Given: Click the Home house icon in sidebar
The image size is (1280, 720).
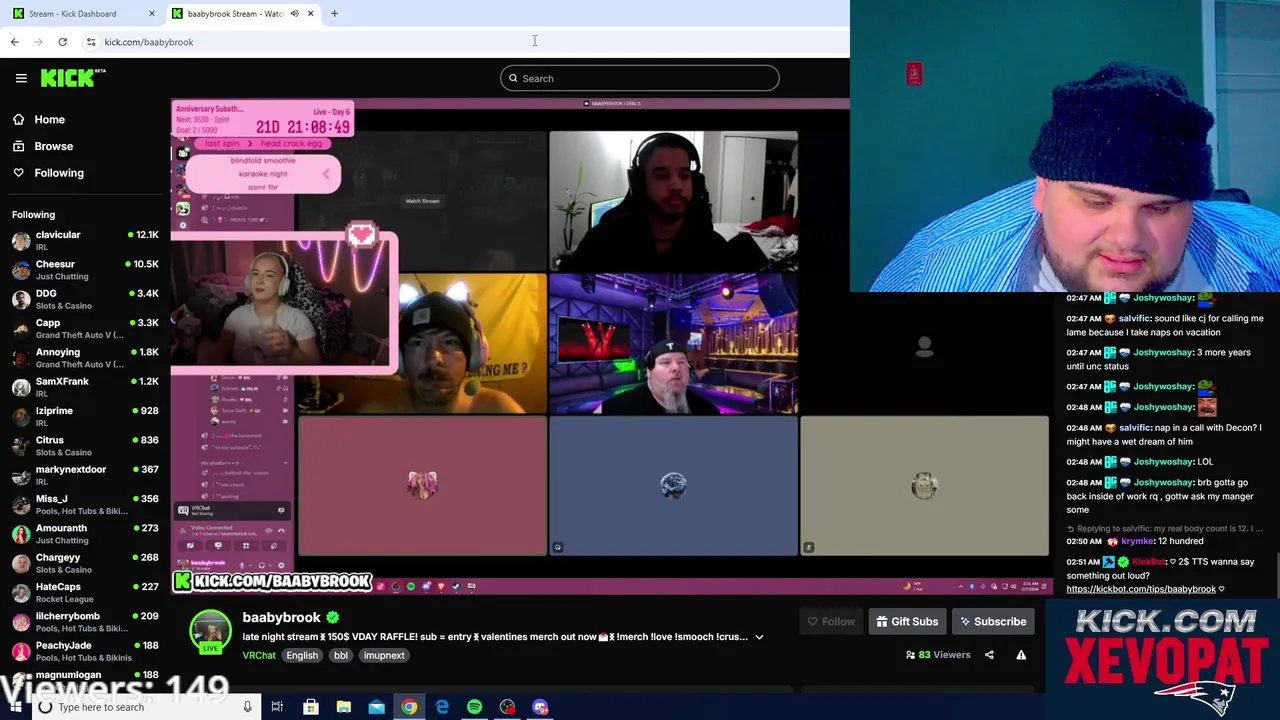Looking at the screenshot, I should (x=18, y=119).
